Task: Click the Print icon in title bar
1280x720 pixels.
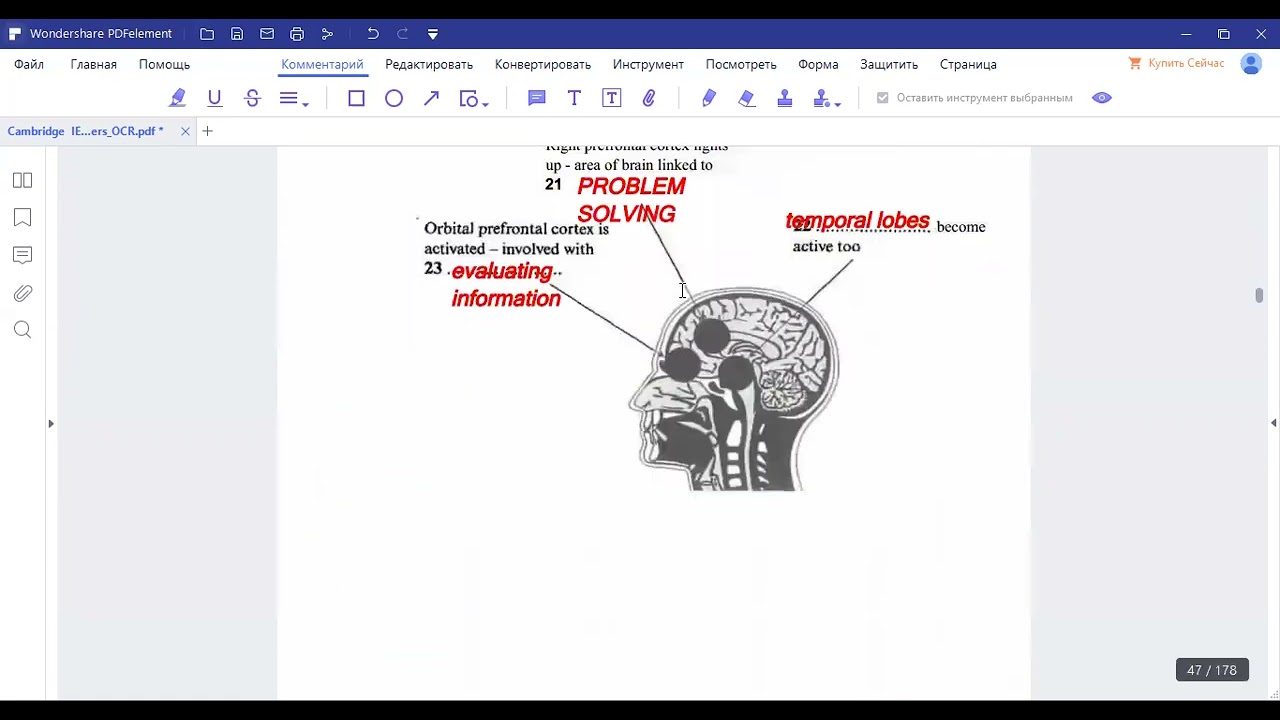Action: [x=297, y=34]
